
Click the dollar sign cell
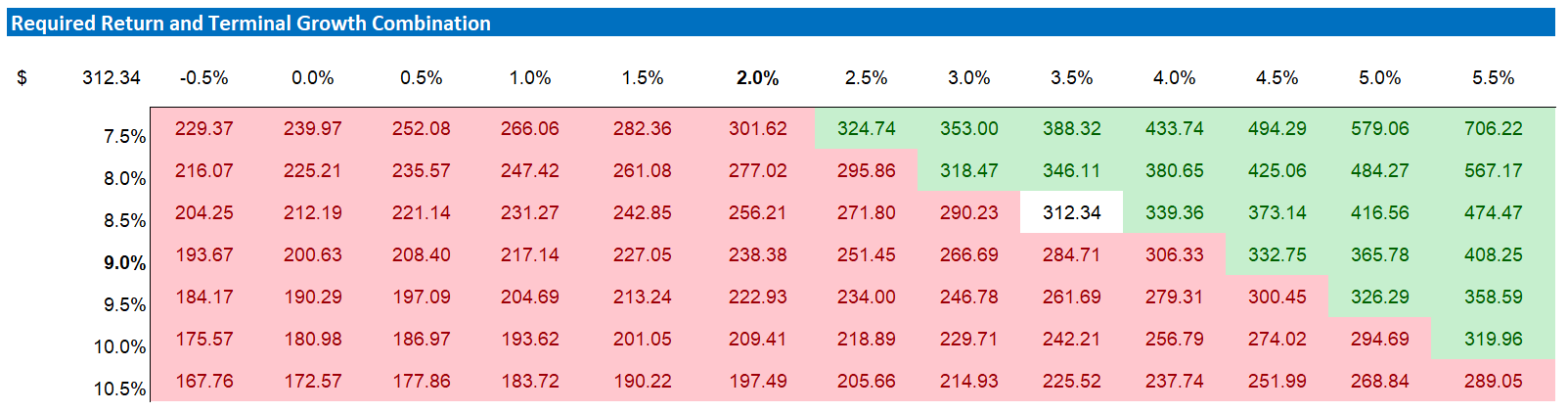[x=22, y=78]
